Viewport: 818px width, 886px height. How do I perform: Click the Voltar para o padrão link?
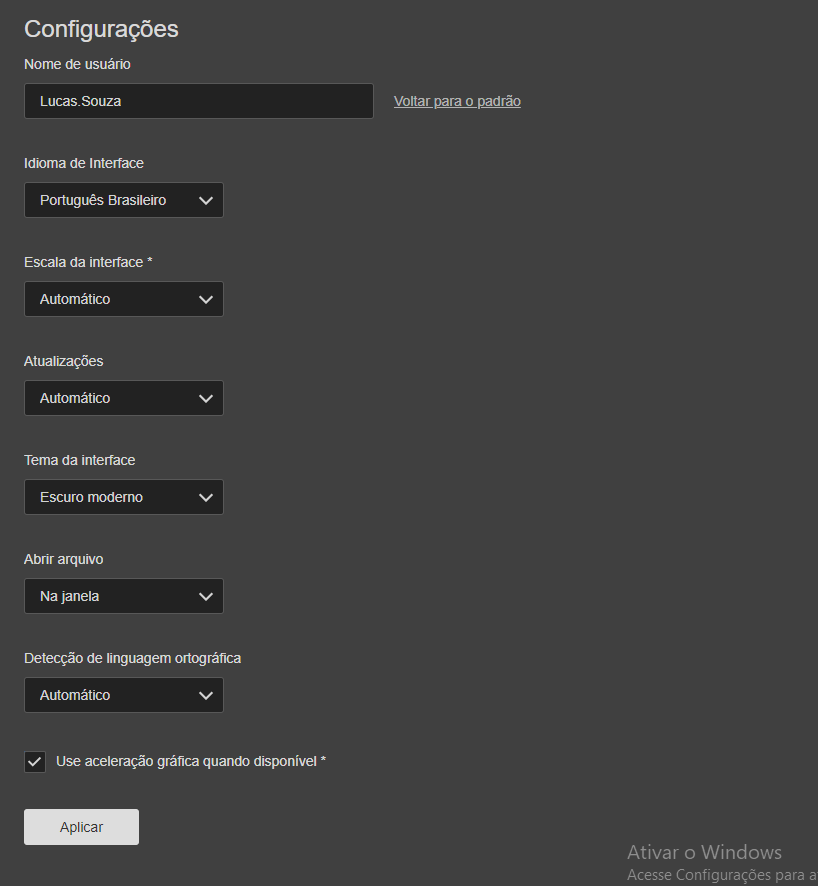pos(457,101)
